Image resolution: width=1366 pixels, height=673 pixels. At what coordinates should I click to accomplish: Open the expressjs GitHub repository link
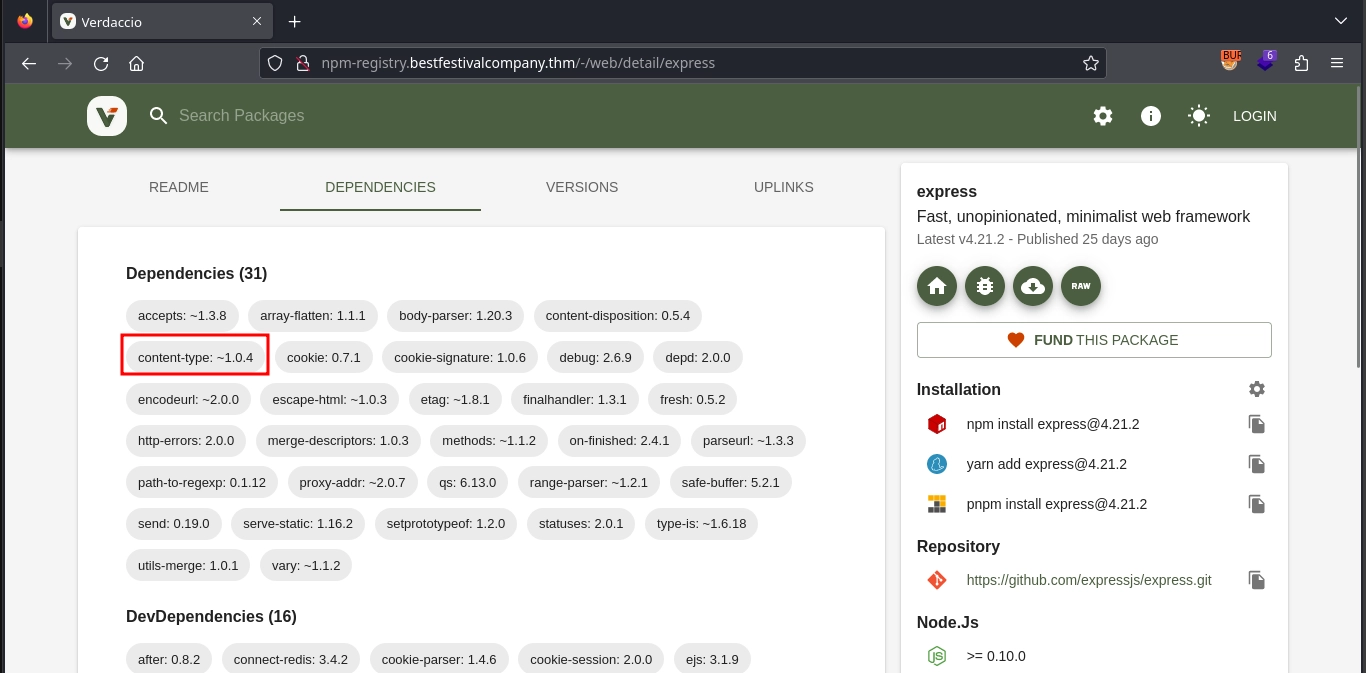point(1088,580)
